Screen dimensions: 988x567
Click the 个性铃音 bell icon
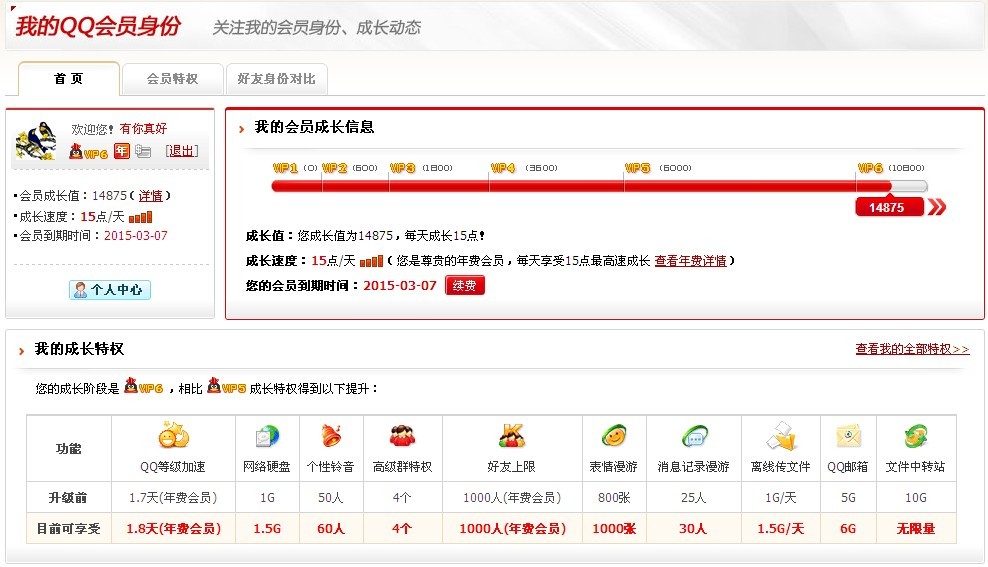[x=331, y=435]
